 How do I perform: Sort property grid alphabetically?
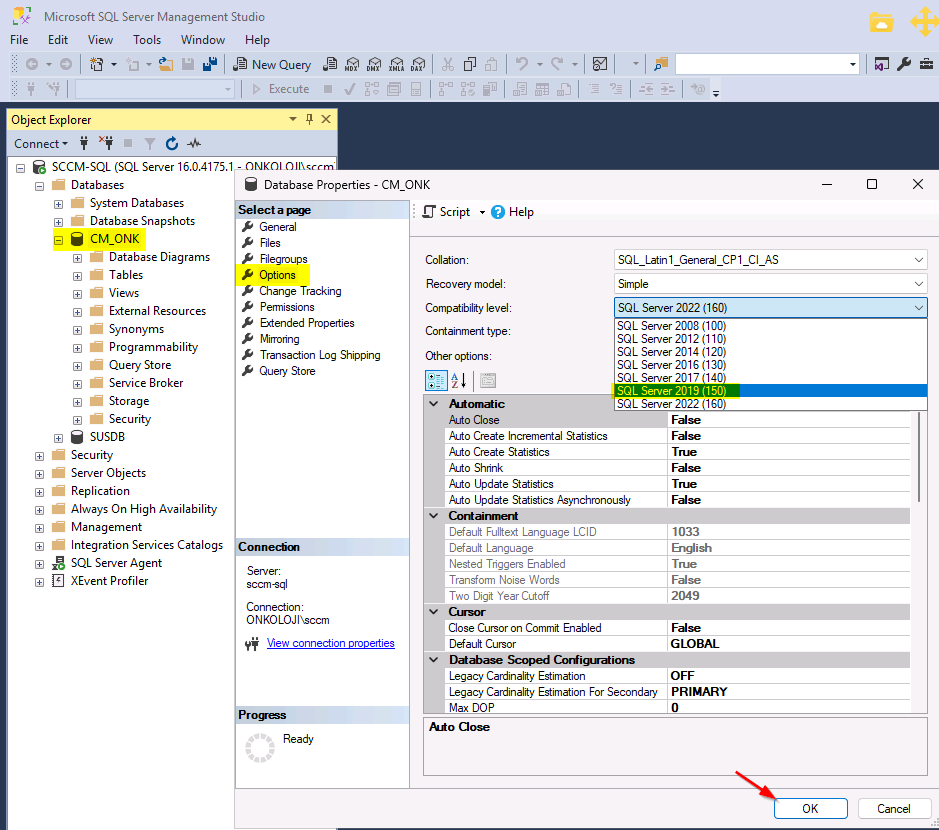point(459,380)
